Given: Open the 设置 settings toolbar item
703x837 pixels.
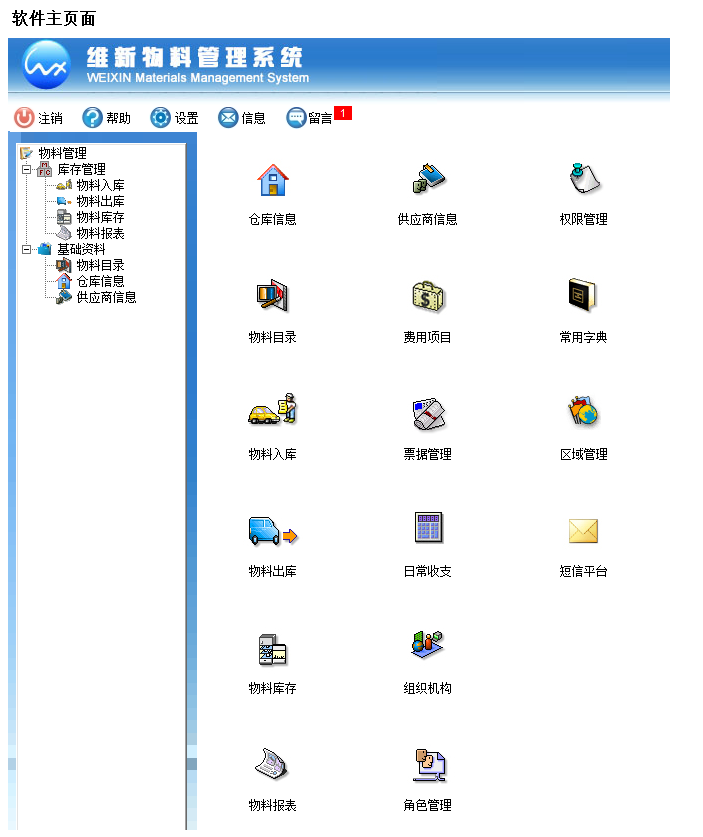Looking at the screenshot, I should coord(174,118).
